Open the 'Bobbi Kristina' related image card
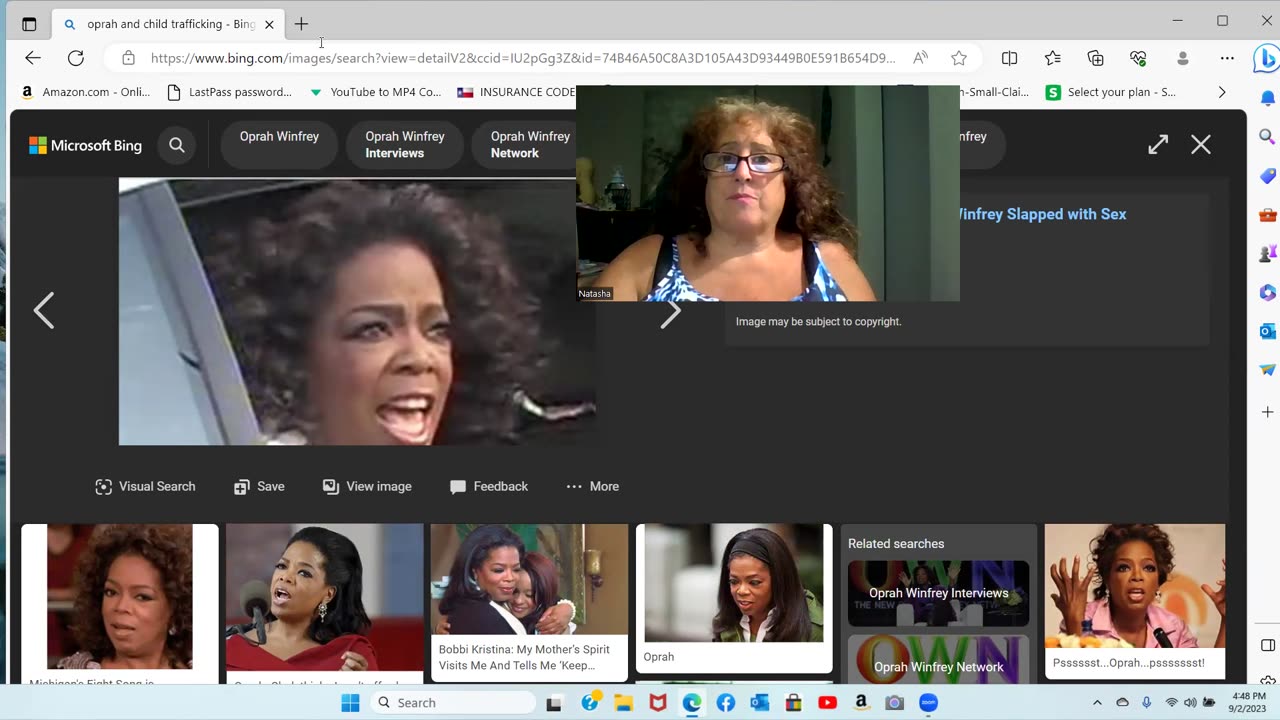1280x720 pixels. (529, 602)
